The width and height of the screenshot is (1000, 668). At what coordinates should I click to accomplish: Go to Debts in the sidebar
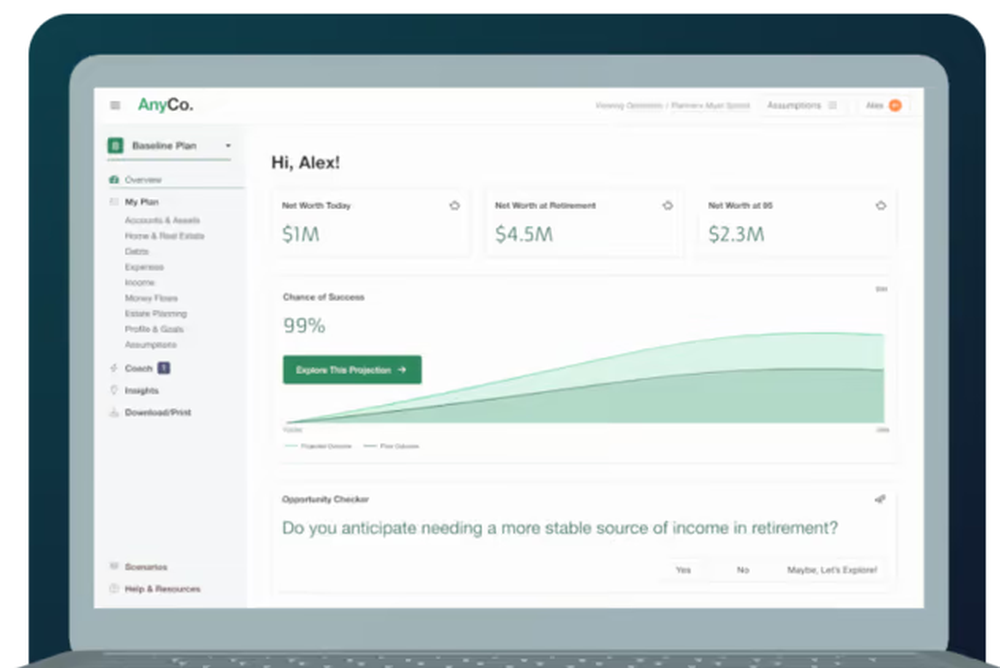point(136,251)
